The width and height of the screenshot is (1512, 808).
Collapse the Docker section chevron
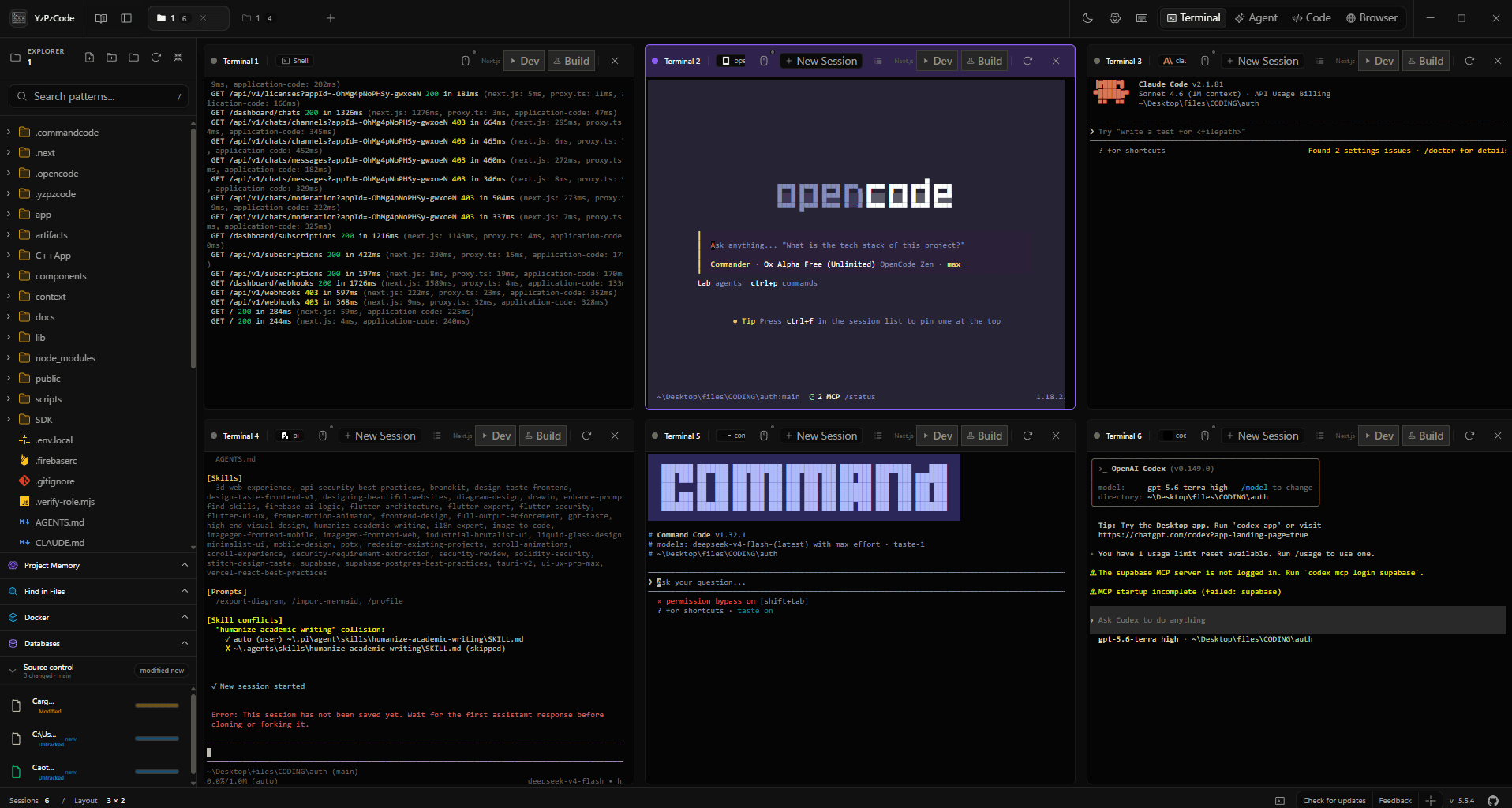tap(185, 617)
